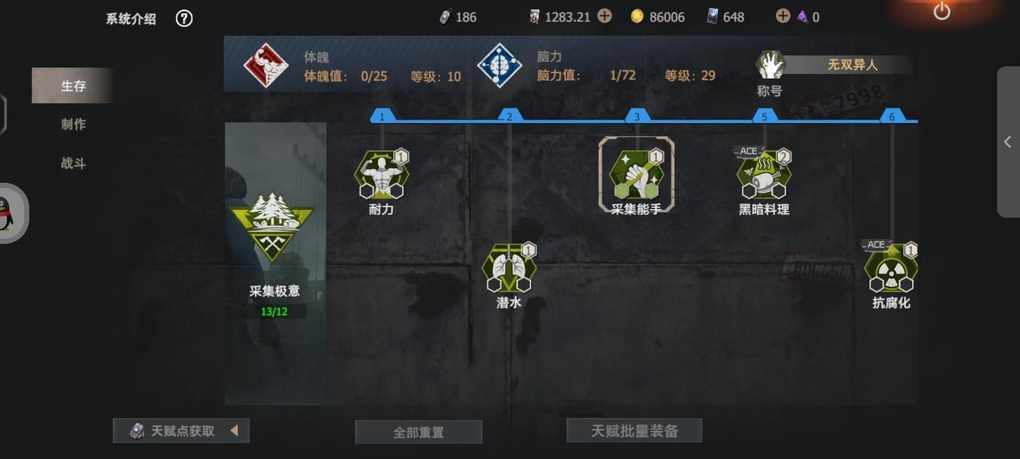Select the 耐力 stamina talent icon
Image resolution: width=1020 pixels, height=459 pixels.
381,174
